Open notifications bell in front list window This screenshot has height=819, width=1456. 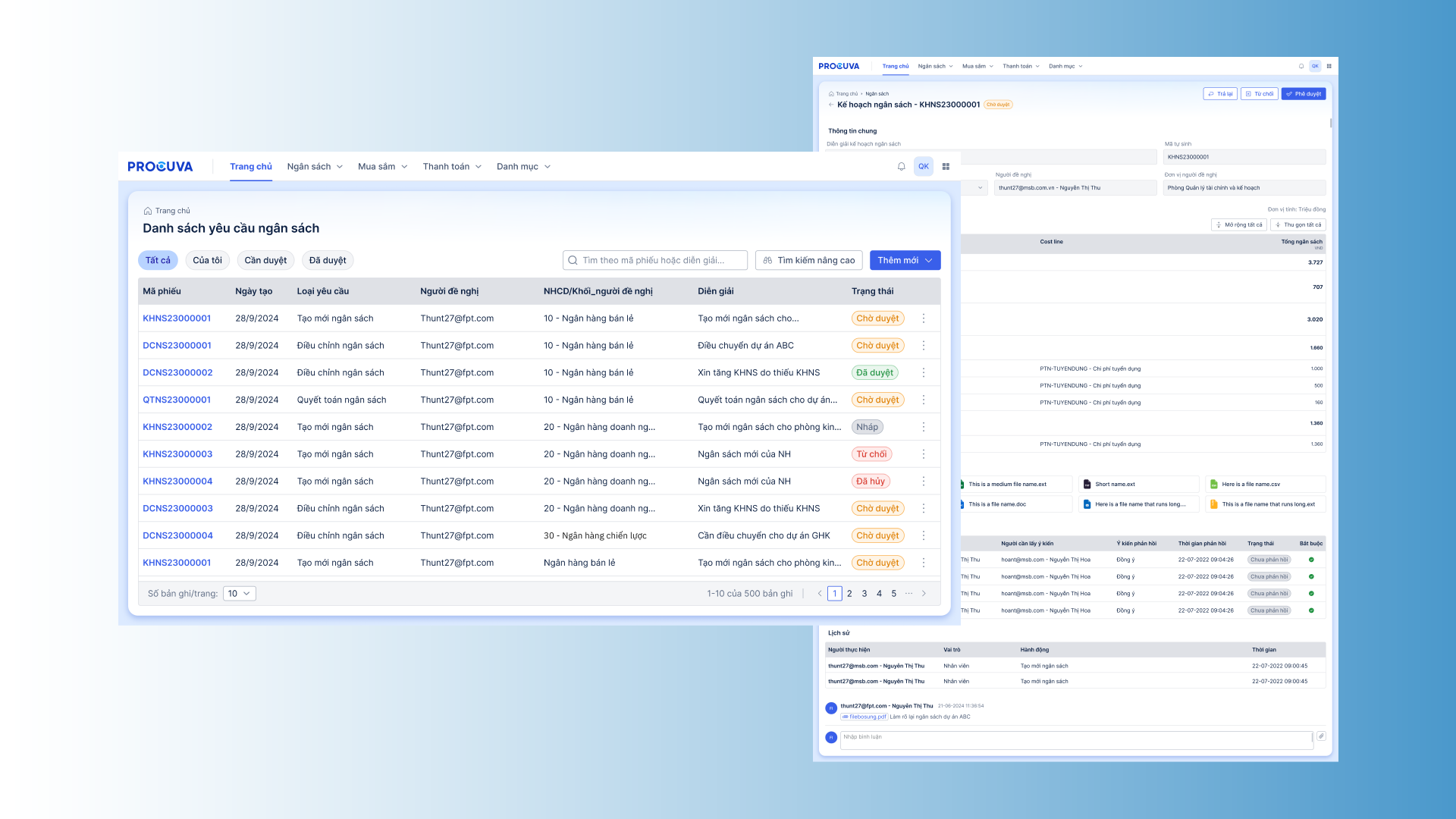(x=901, y=167)
